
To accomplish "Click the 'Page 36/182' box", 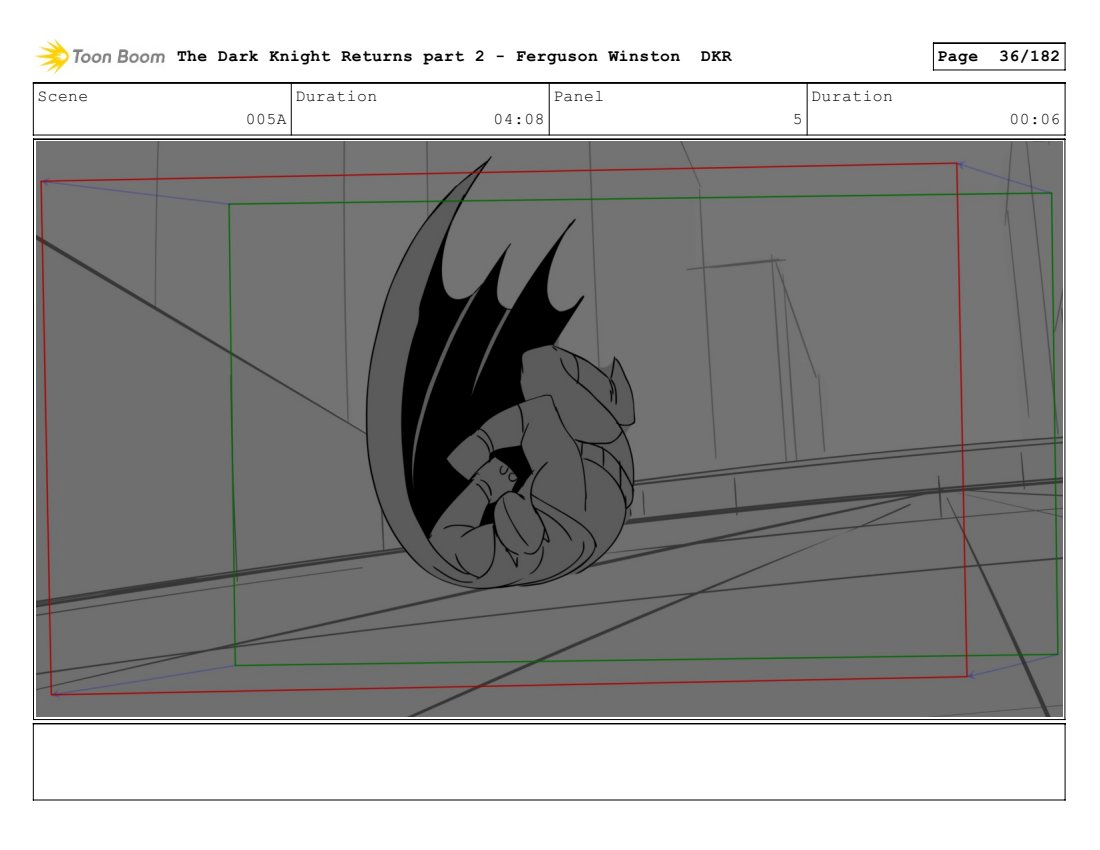I will click(998, 56).
